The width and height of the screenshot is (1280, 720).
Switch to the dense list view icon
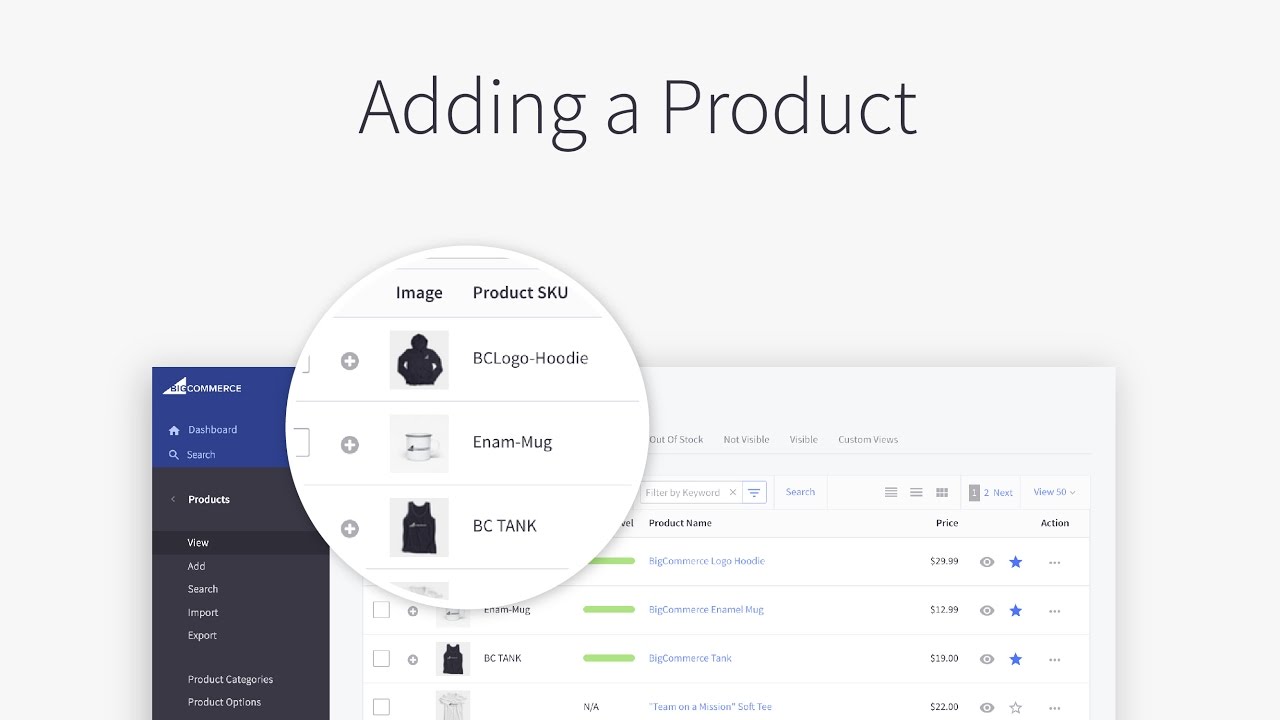[x=891, y=492]
